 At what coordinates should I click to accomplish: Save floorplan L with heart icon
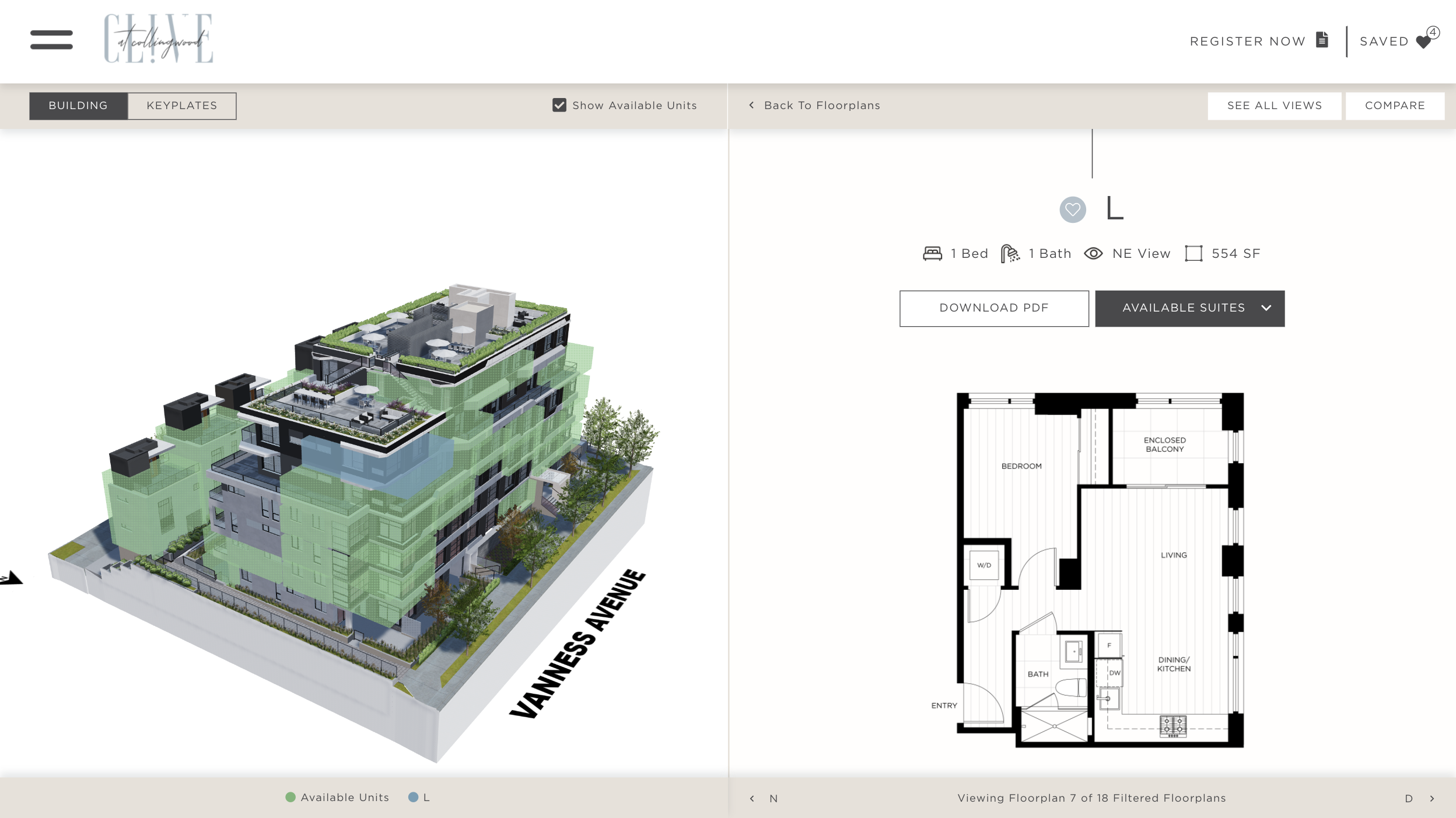(1072, 209)
